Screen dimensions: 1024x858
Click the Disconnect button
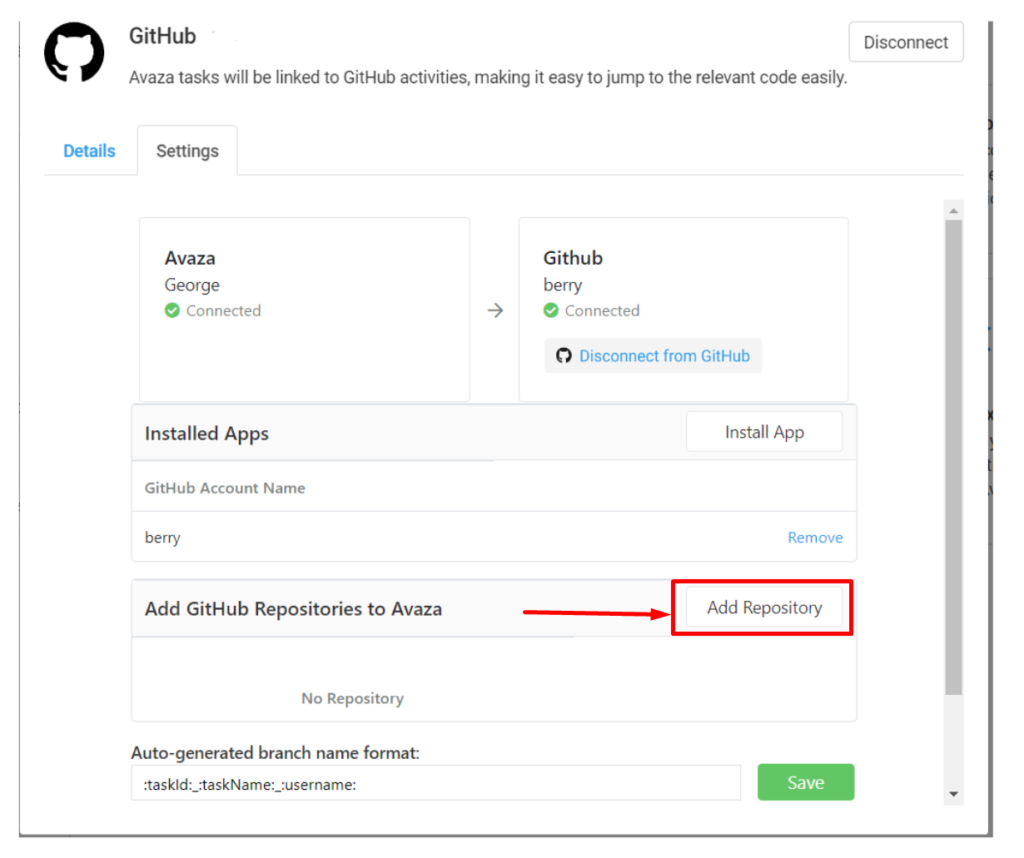coord(906,42)
